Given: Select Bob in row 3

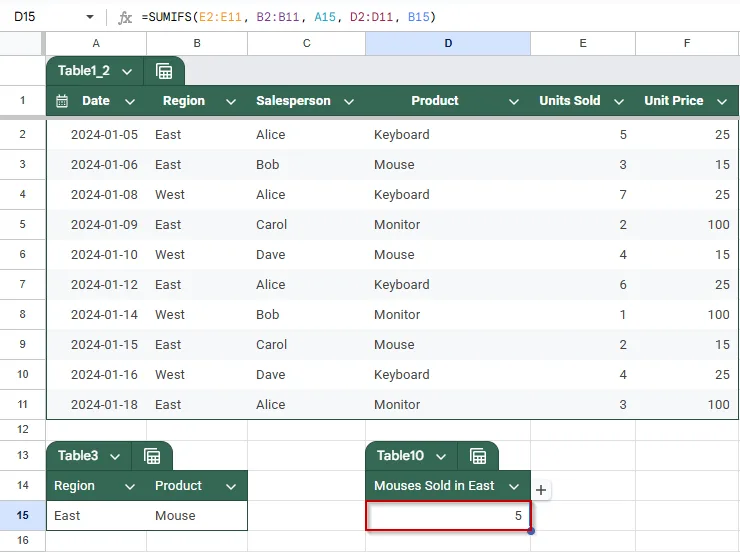Looking at the screenshot, I should [x=307, y=165].
